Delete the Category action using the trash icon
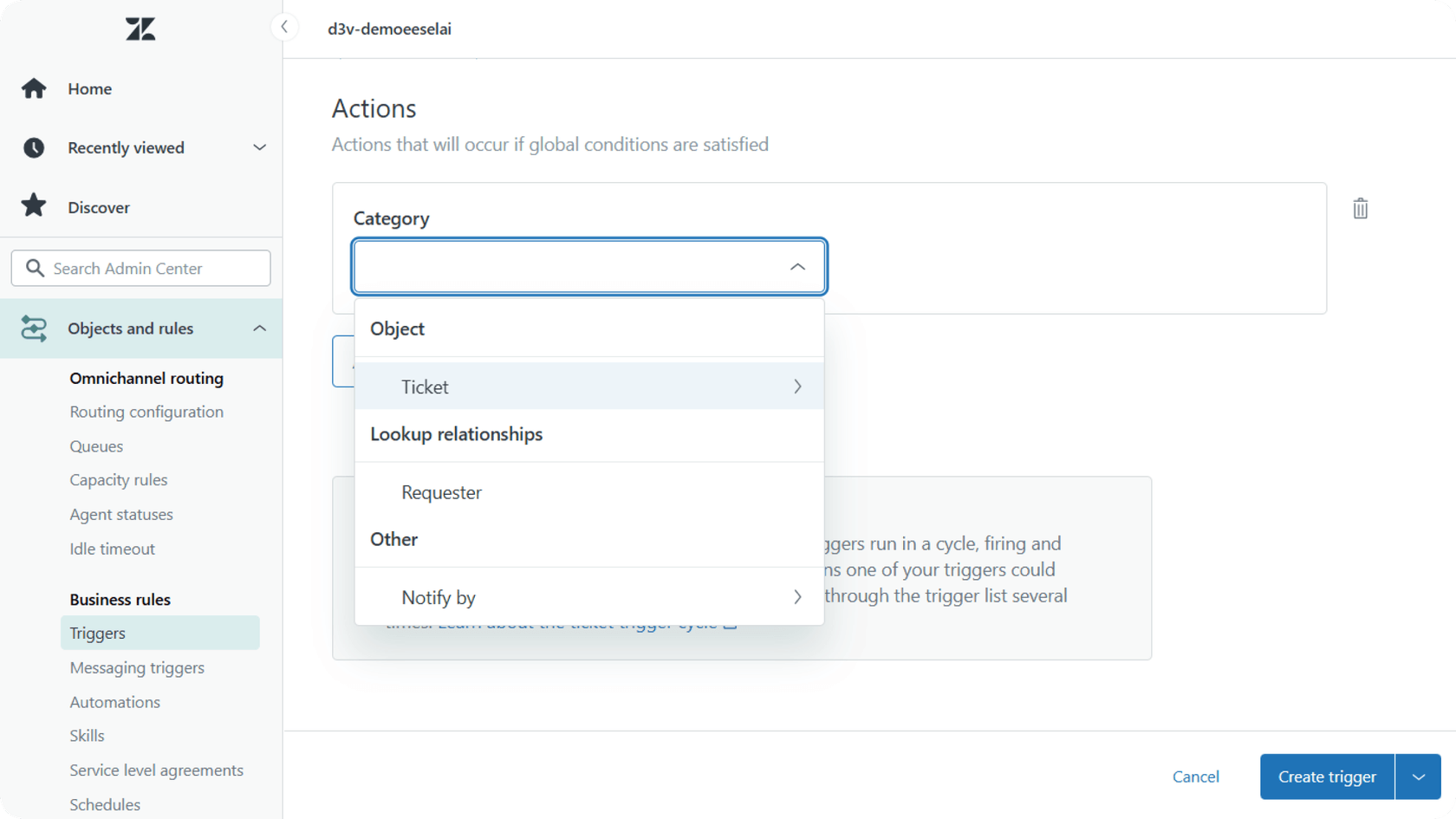The height and width of the screenshot is (819, 1456). pyautogui.click(x=1360, y=208)
